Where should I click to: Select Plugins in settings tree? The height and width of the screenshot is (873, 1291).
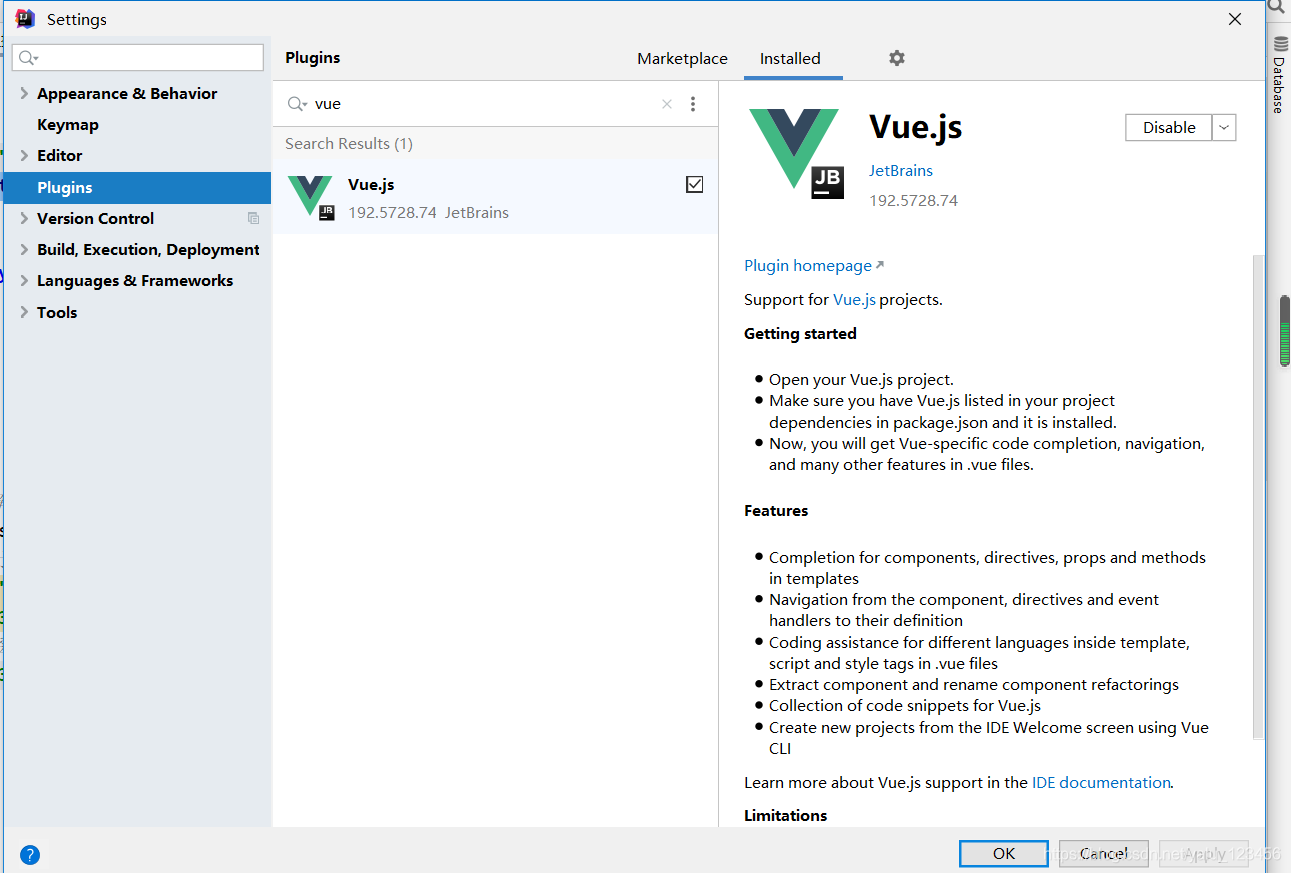tap(137, 187)
